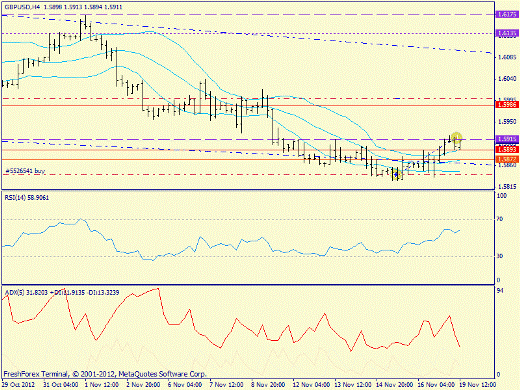
Task: Click the yellow circle marker near 1.5915
Action: coord(456,137)
